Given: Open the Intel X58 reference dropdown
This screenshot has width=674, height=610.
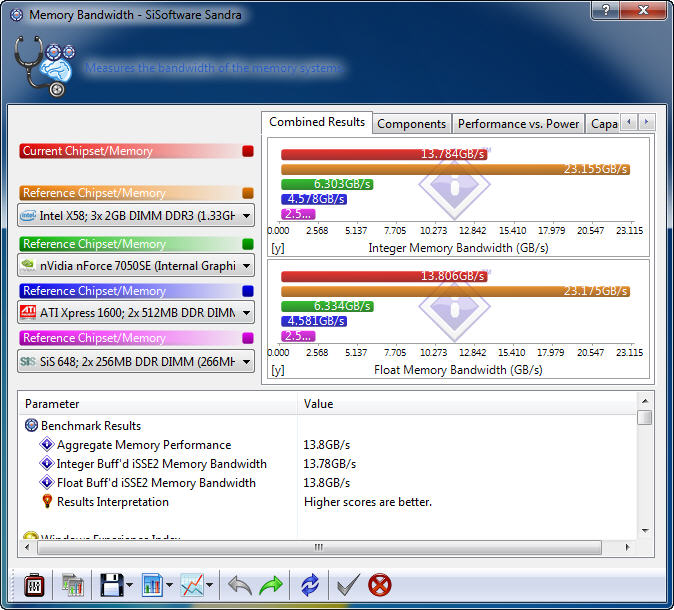Looking at the screenshot, I should 136,215.
